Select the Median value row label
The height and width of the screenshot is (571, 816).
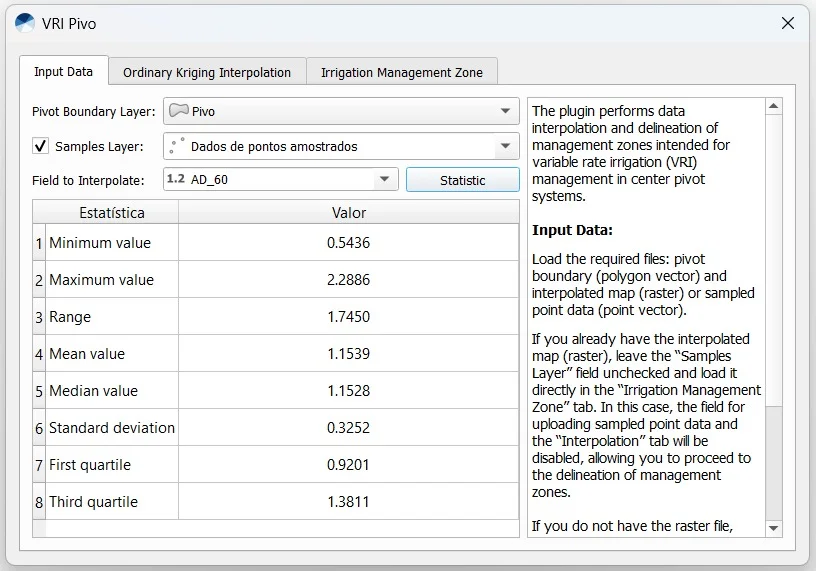(112, 390)
